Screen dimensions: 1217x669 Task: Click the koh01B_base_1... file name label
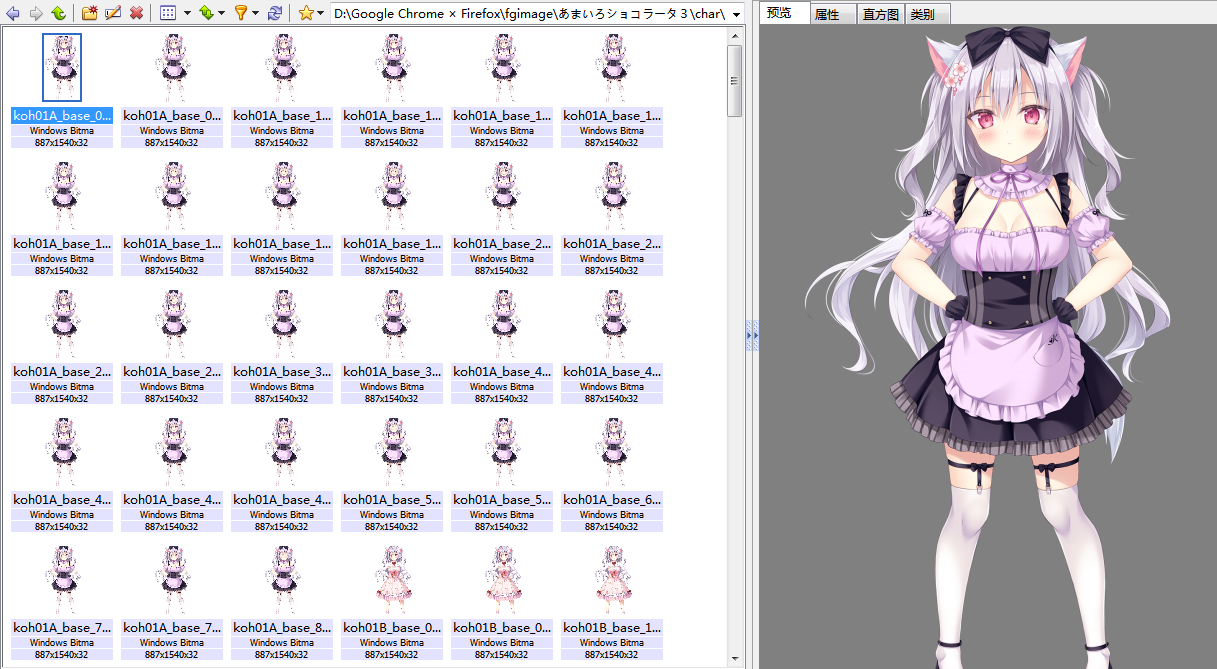click(612, 627)
